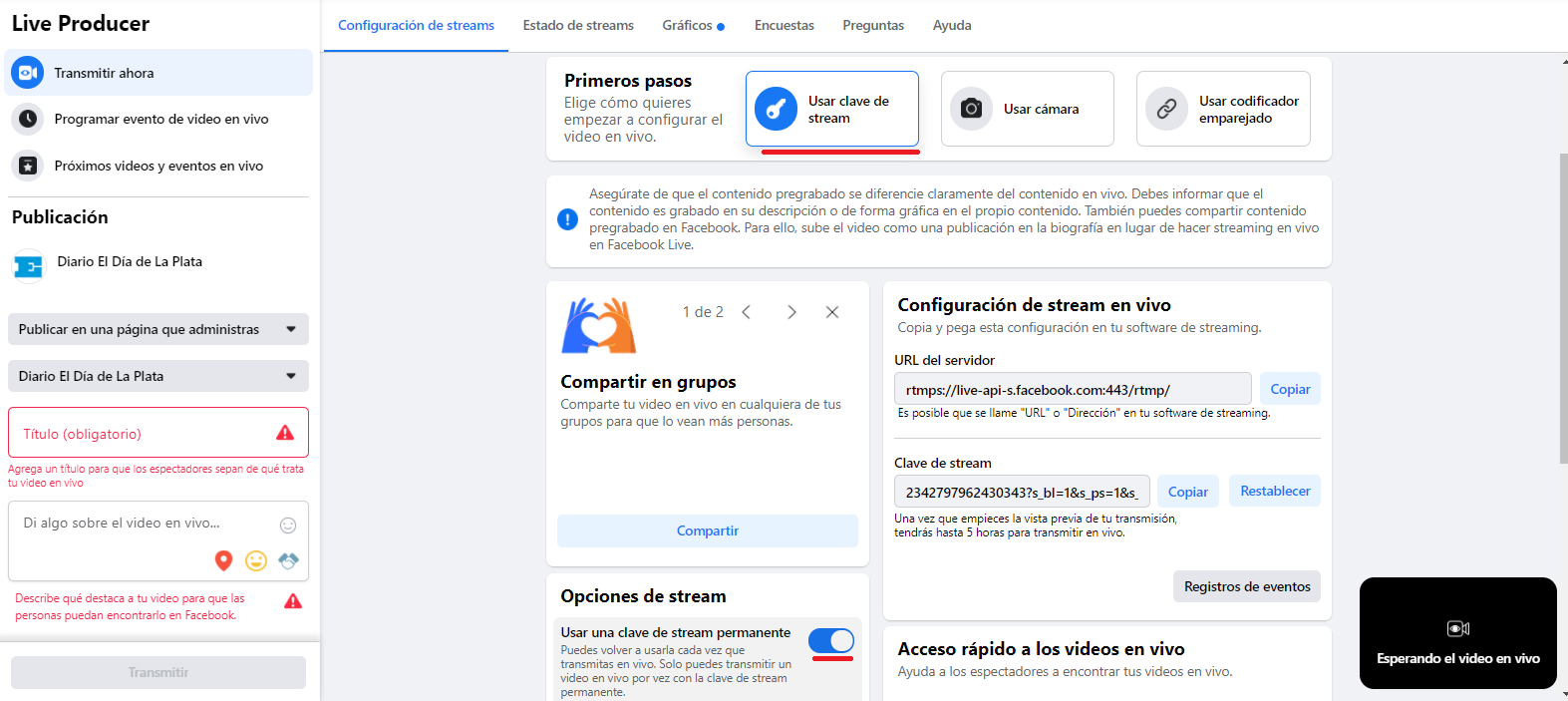1568x701 pixels.
Task: Click the yellow feeling/activity face icon
Action: tap(256, 560)
